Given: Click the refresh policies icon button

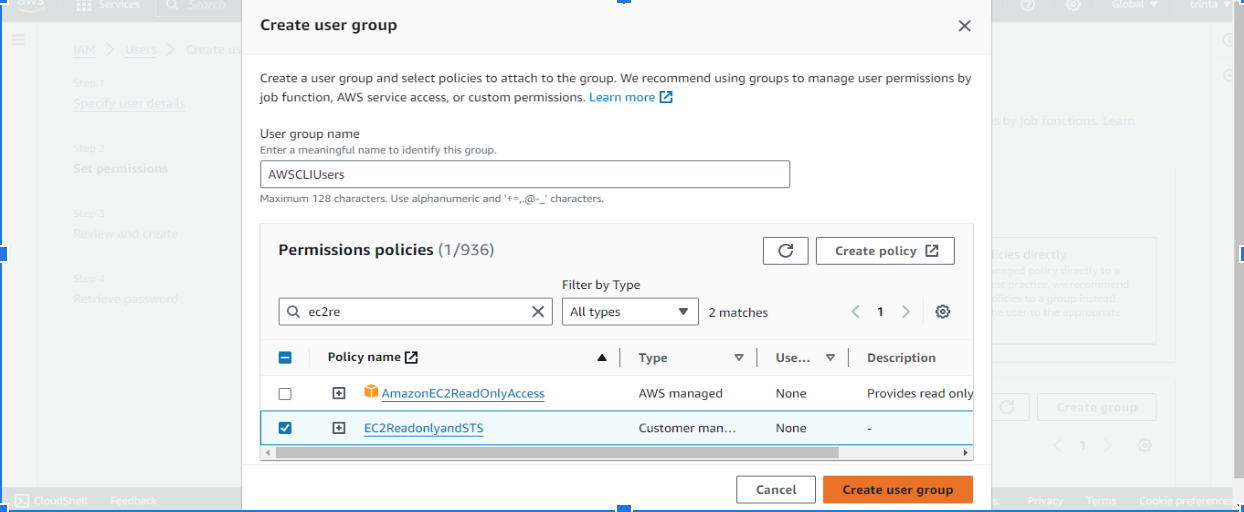Looking at the screenshot, I should pyautogui.click(x=785, y=251).
